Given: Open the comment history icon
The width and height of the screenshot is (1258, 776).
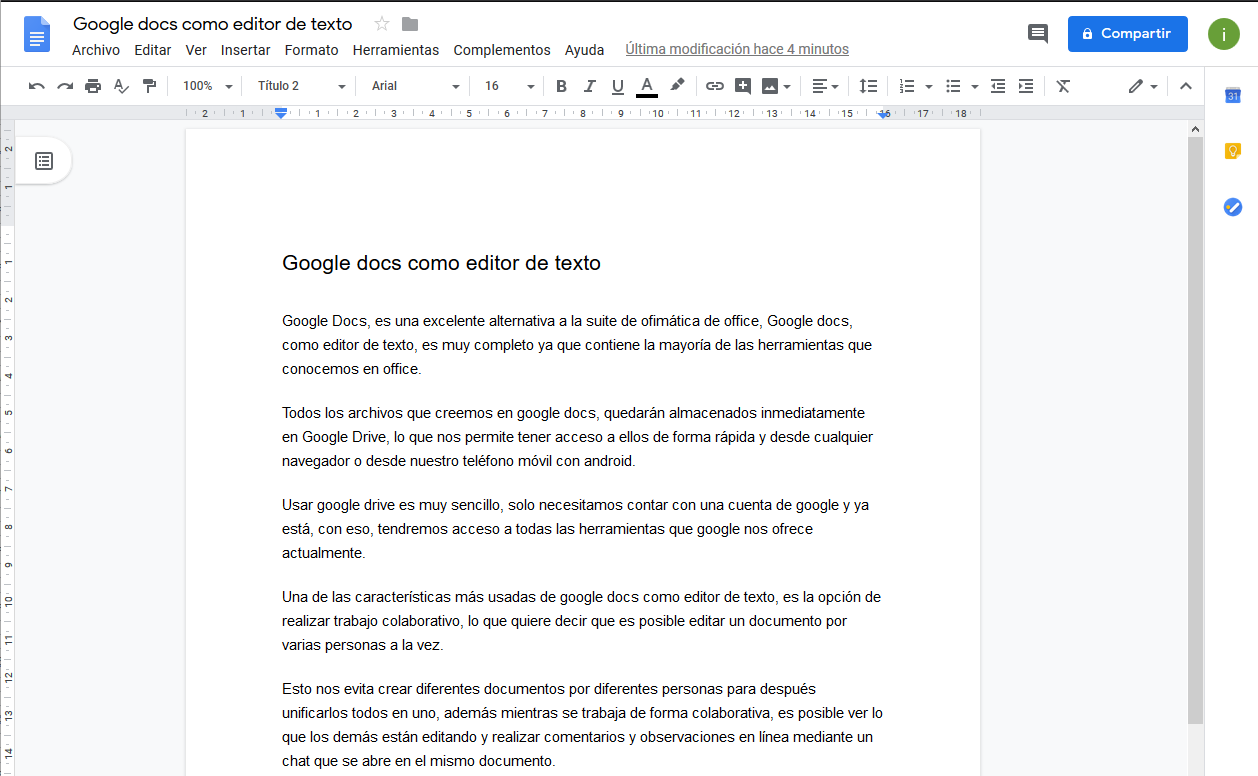Looking at the screenshot, I should [1038, 34].
